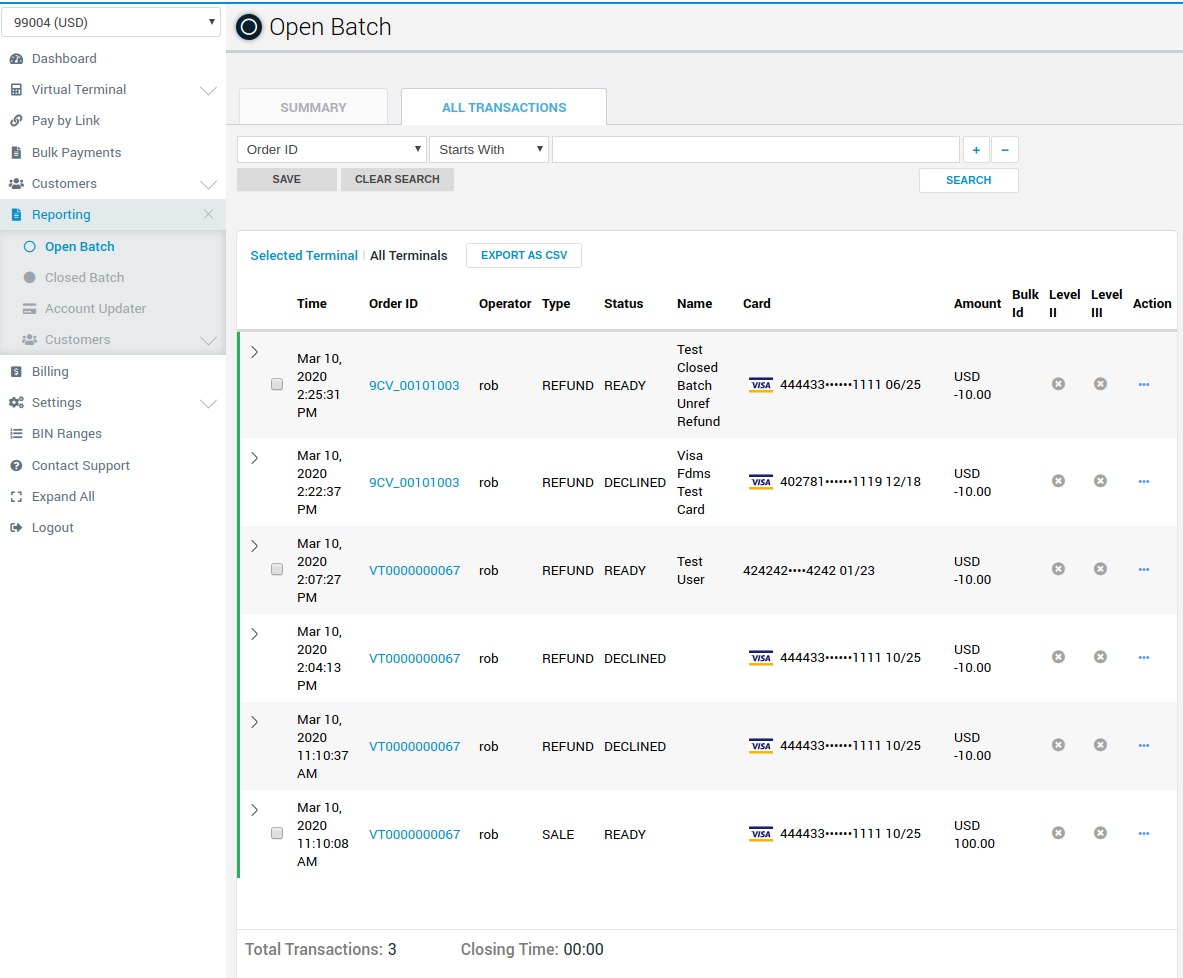Tick the checkbox for the SALE transaction

point(277,833)
